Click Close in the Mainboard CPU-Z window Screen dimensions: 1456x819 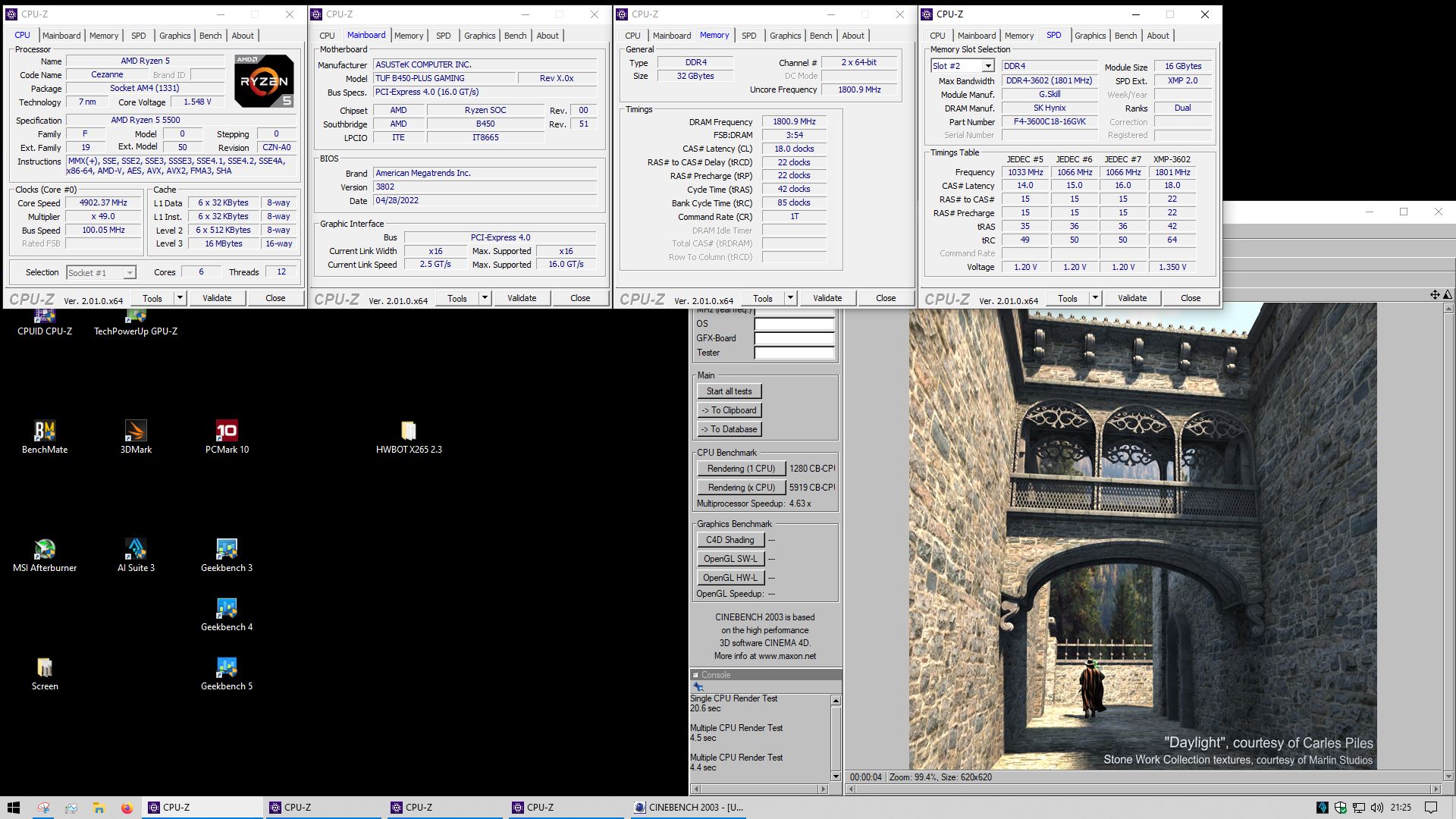580,298
